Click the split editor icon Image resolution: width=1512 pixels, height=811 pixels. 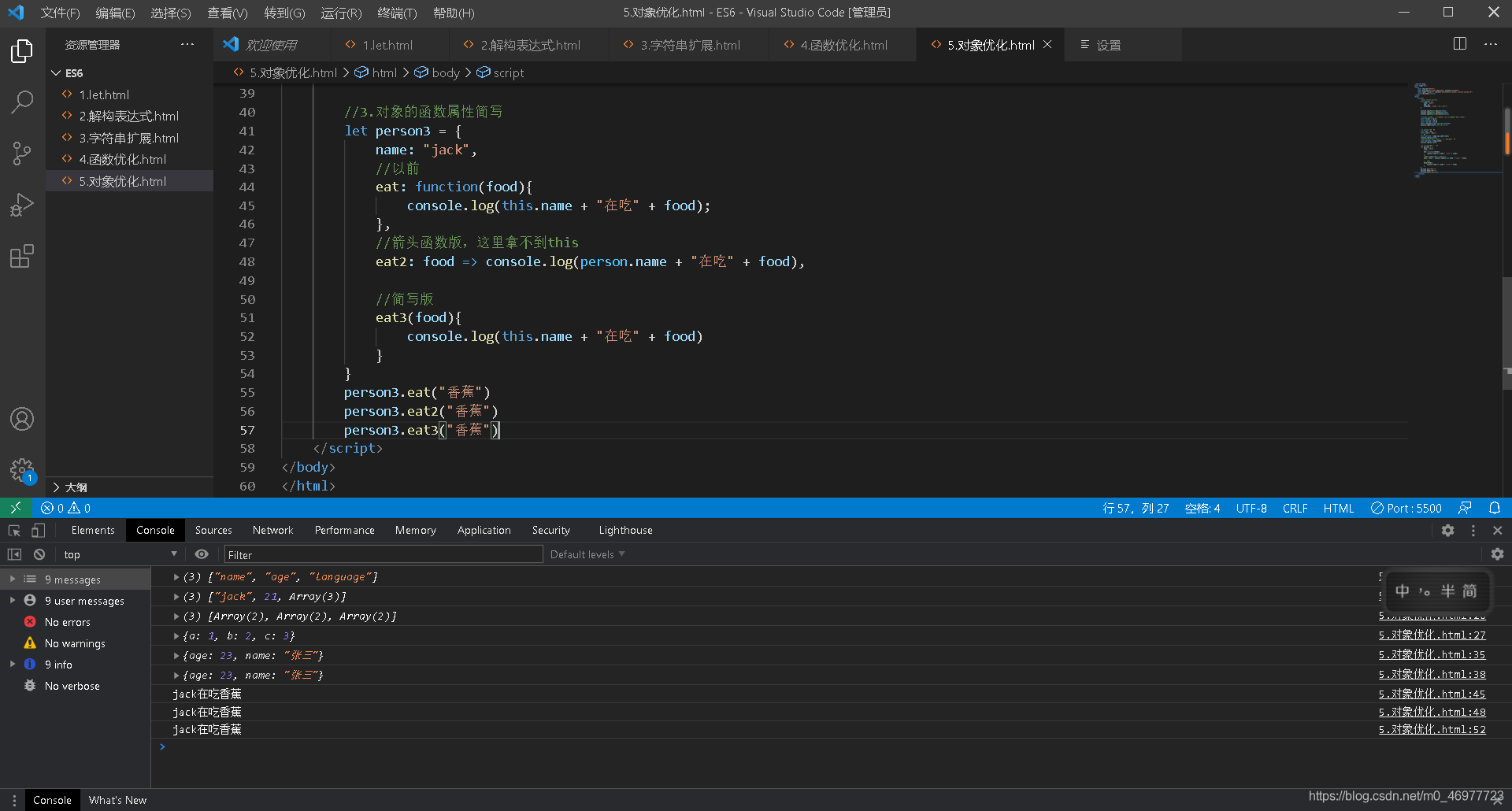[1460, 44]
